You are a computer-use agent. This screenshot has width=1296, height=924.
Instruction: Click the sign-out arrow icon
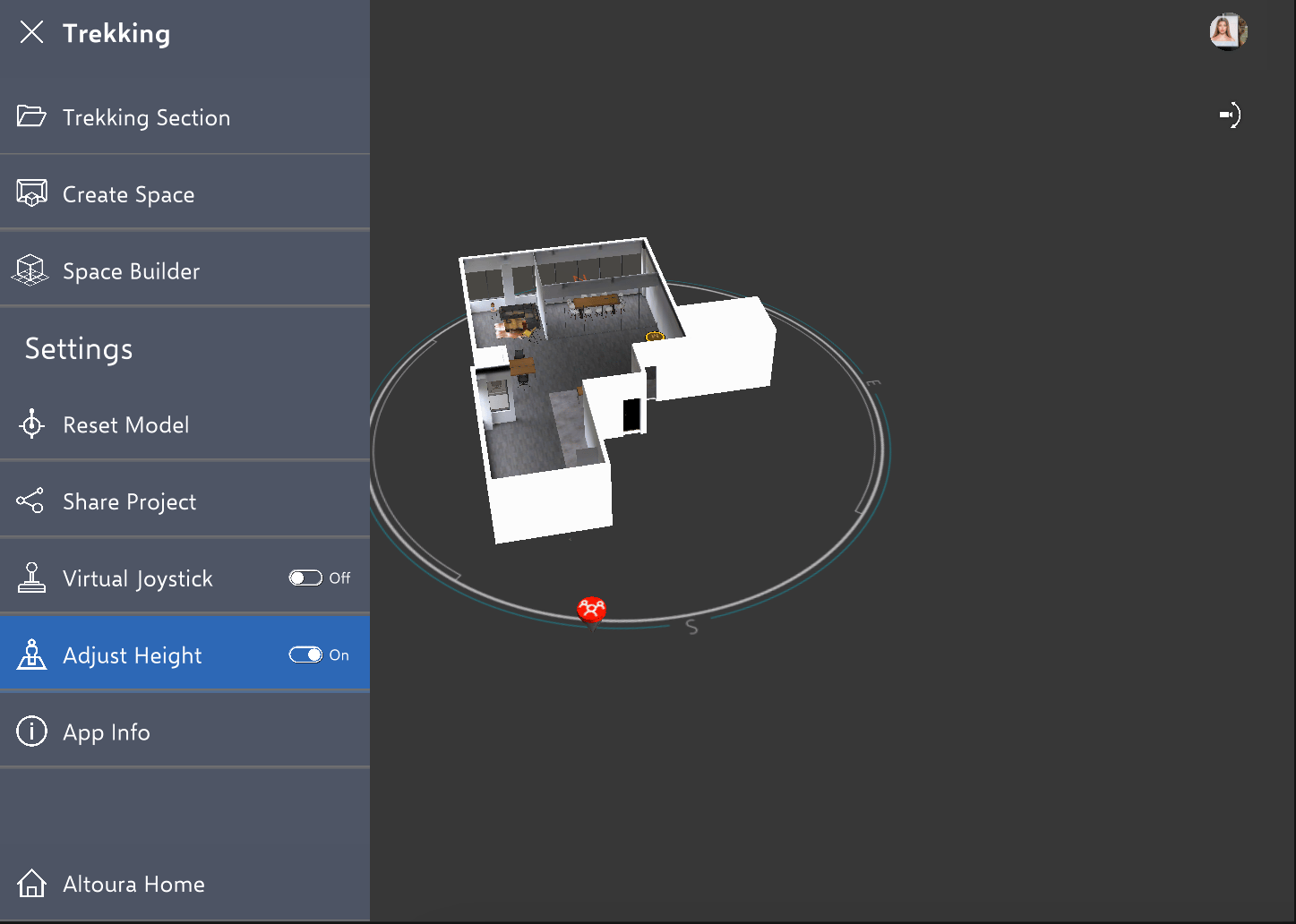[1231, 115]
